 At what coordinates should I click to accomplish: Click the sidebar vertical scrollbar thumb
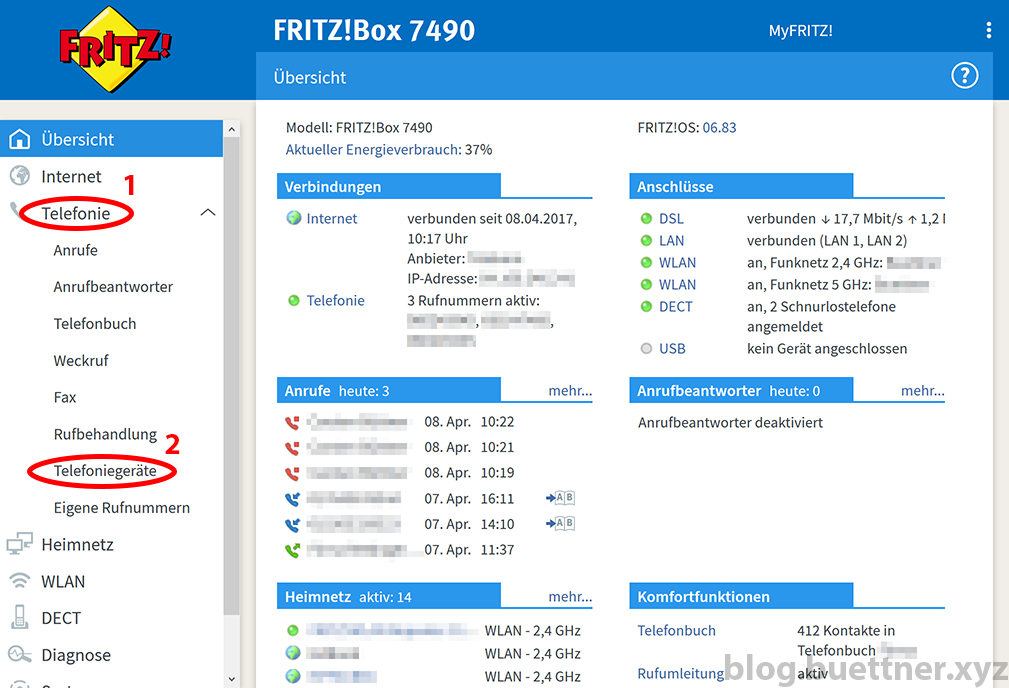(x=232, y=377)
